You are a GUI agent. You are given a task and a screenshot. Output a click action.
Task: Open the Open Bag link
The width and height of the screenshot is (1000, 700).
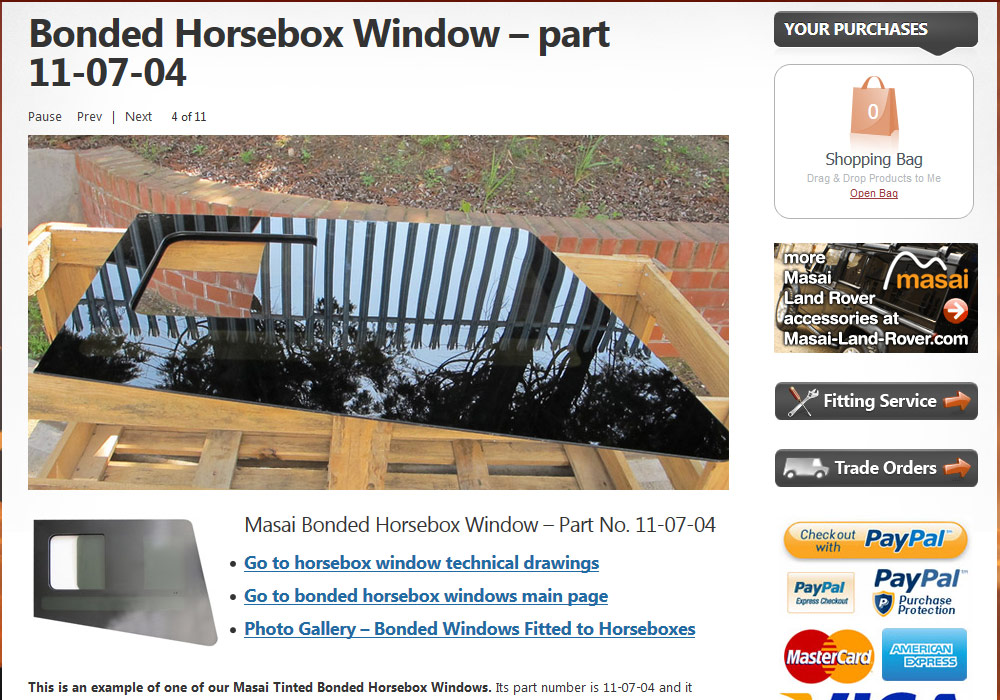874,193
